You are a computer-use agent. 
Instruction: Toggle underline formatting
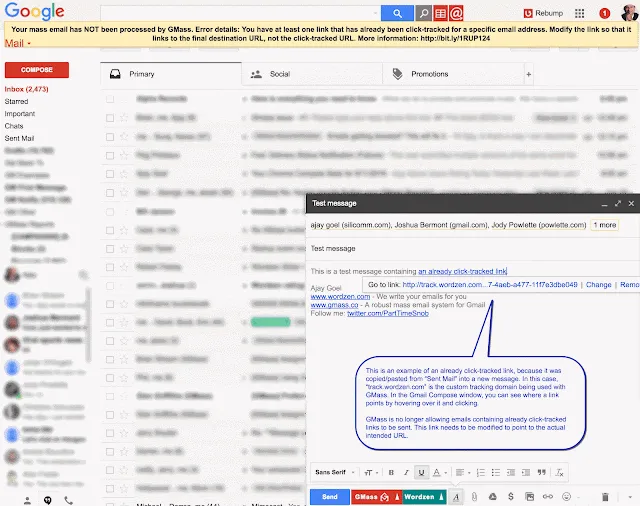pos(421,473)
